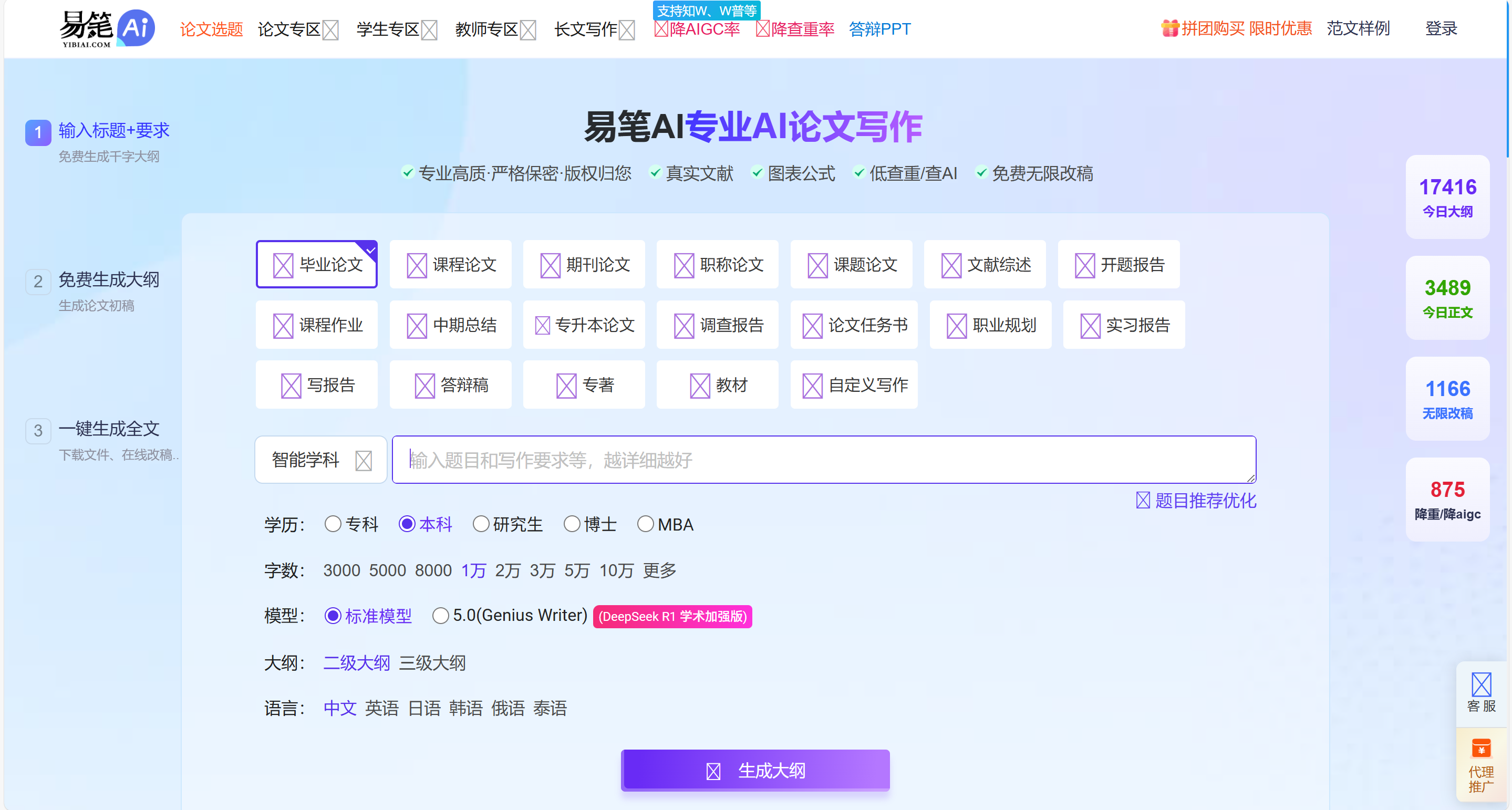Click the icon in 专升本论文 card
1512x810 pixels.
(x=542, y=325)
